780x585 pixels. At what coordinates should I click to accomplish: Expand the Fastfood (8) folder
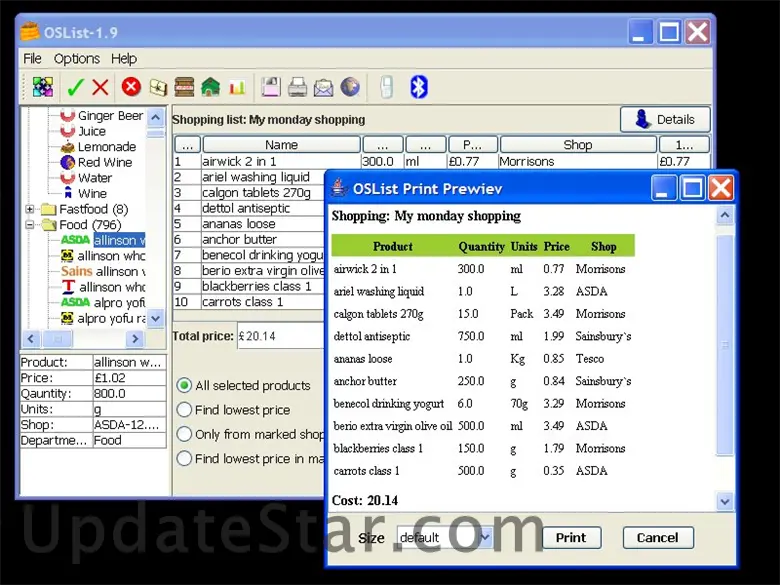[x=30, y=209]
